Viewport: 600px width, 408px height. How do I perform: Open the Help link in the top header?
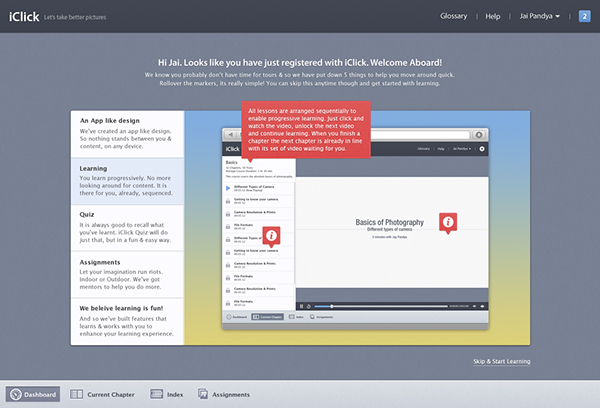[x=492, y=16]
